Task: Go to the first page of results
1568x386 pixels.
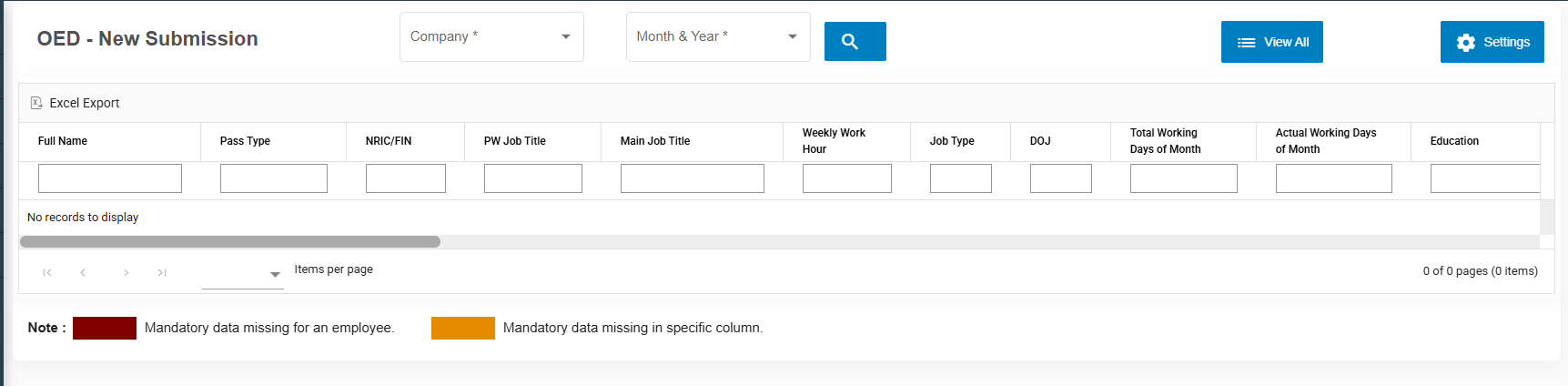Action: tap(47, 272)
